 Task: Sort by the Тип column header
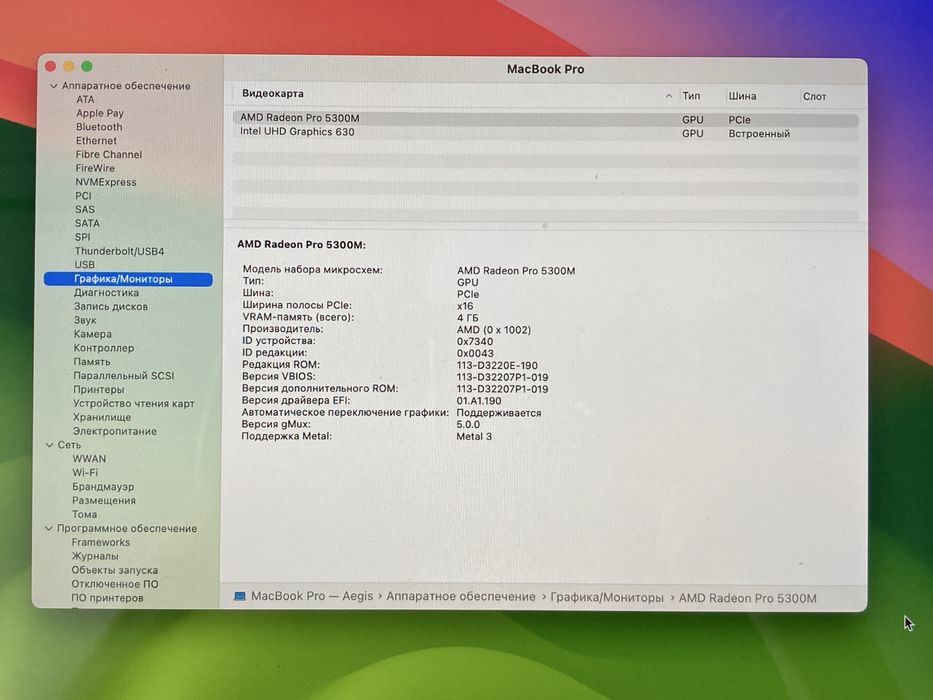click(x=691, y=96)
